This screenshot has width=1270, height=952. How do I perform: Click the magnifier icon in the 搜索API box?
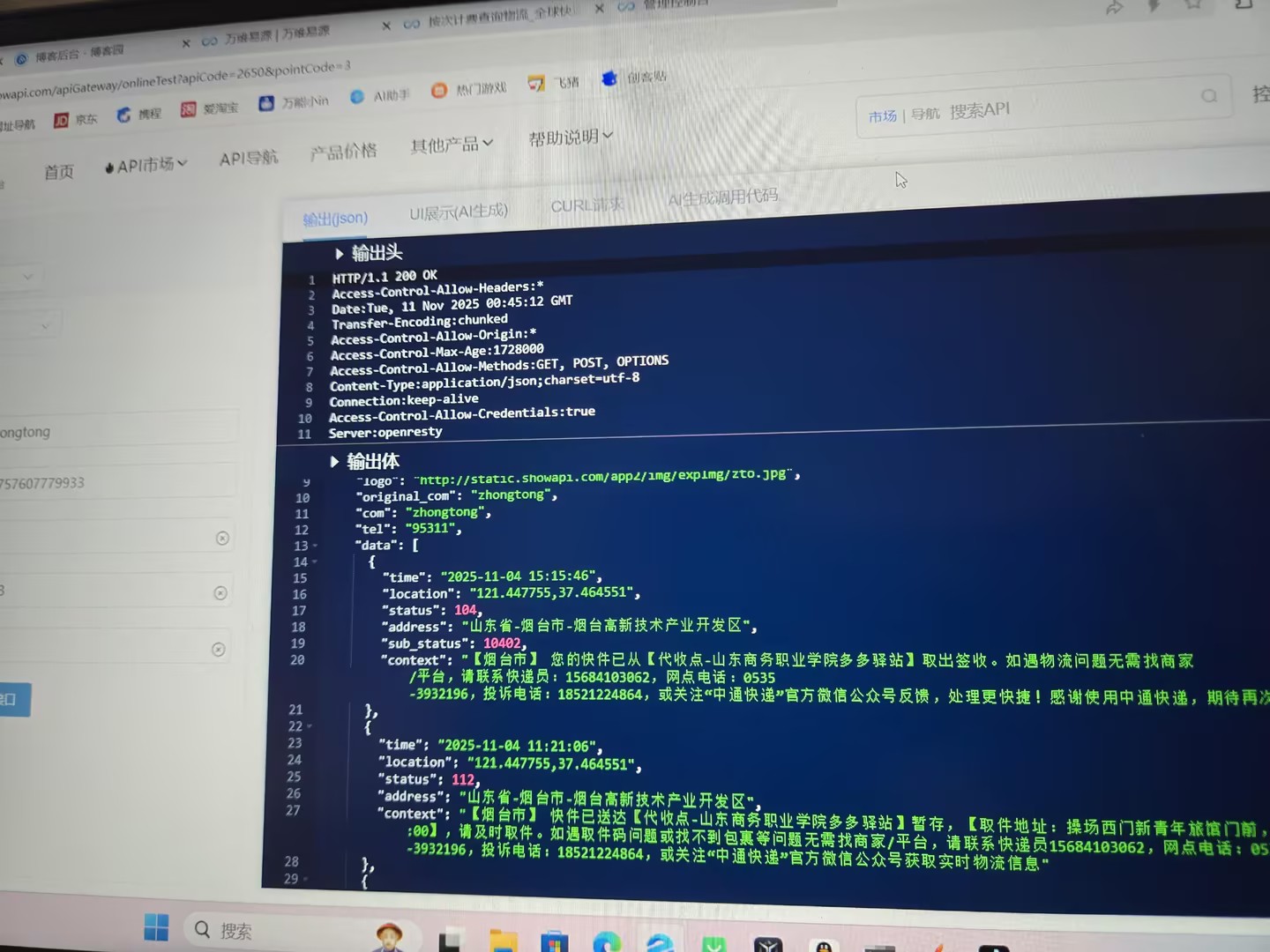pyautogui.click(x=1208, y=95)
